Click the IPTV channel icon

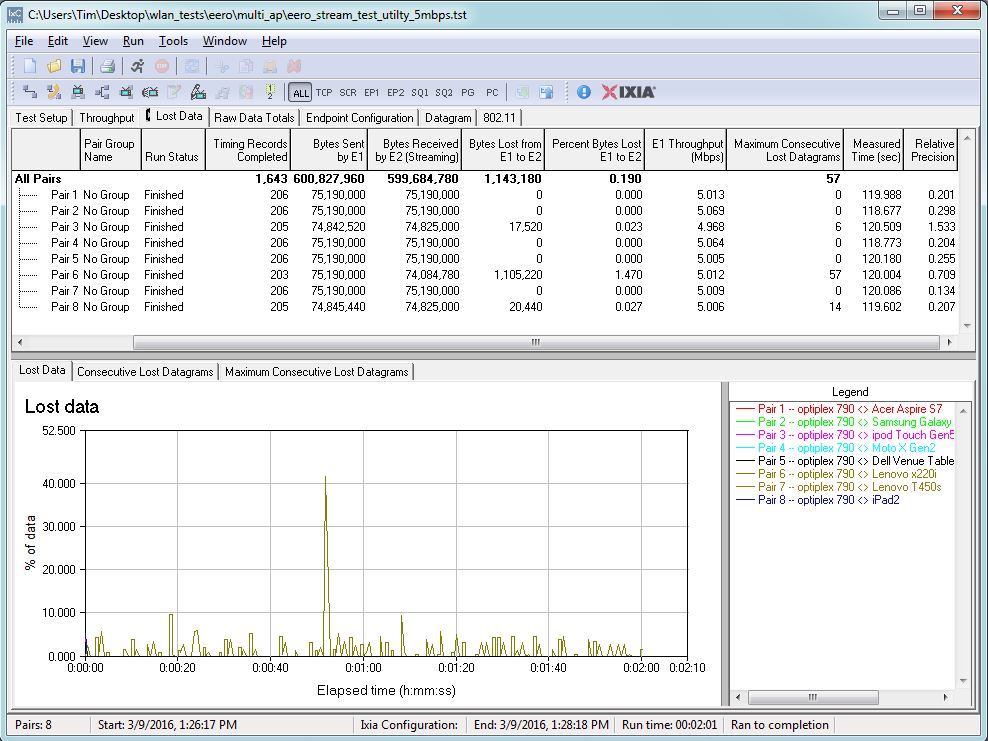coord(150,93)
